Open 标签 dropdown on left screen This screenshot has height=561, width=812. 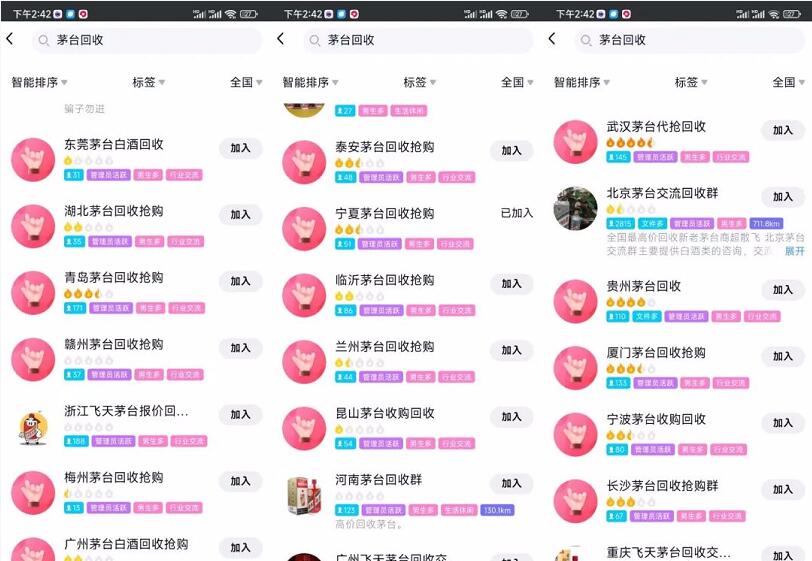tap(149, 82)
